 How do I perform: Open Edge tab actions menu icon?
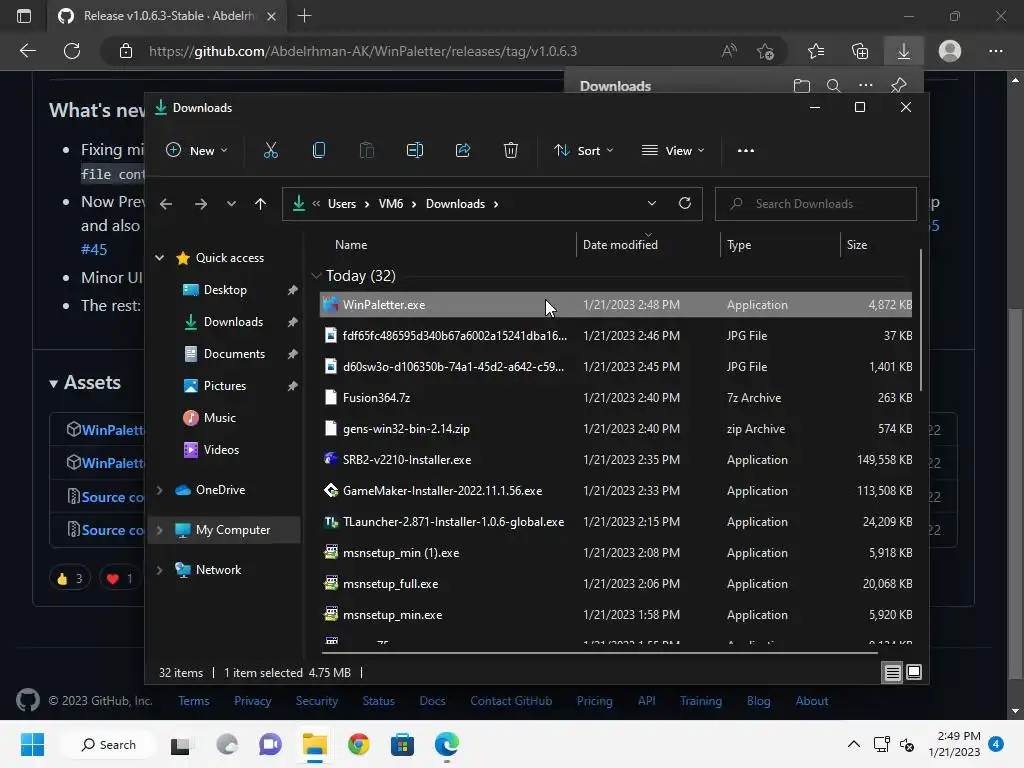[24, 16]
